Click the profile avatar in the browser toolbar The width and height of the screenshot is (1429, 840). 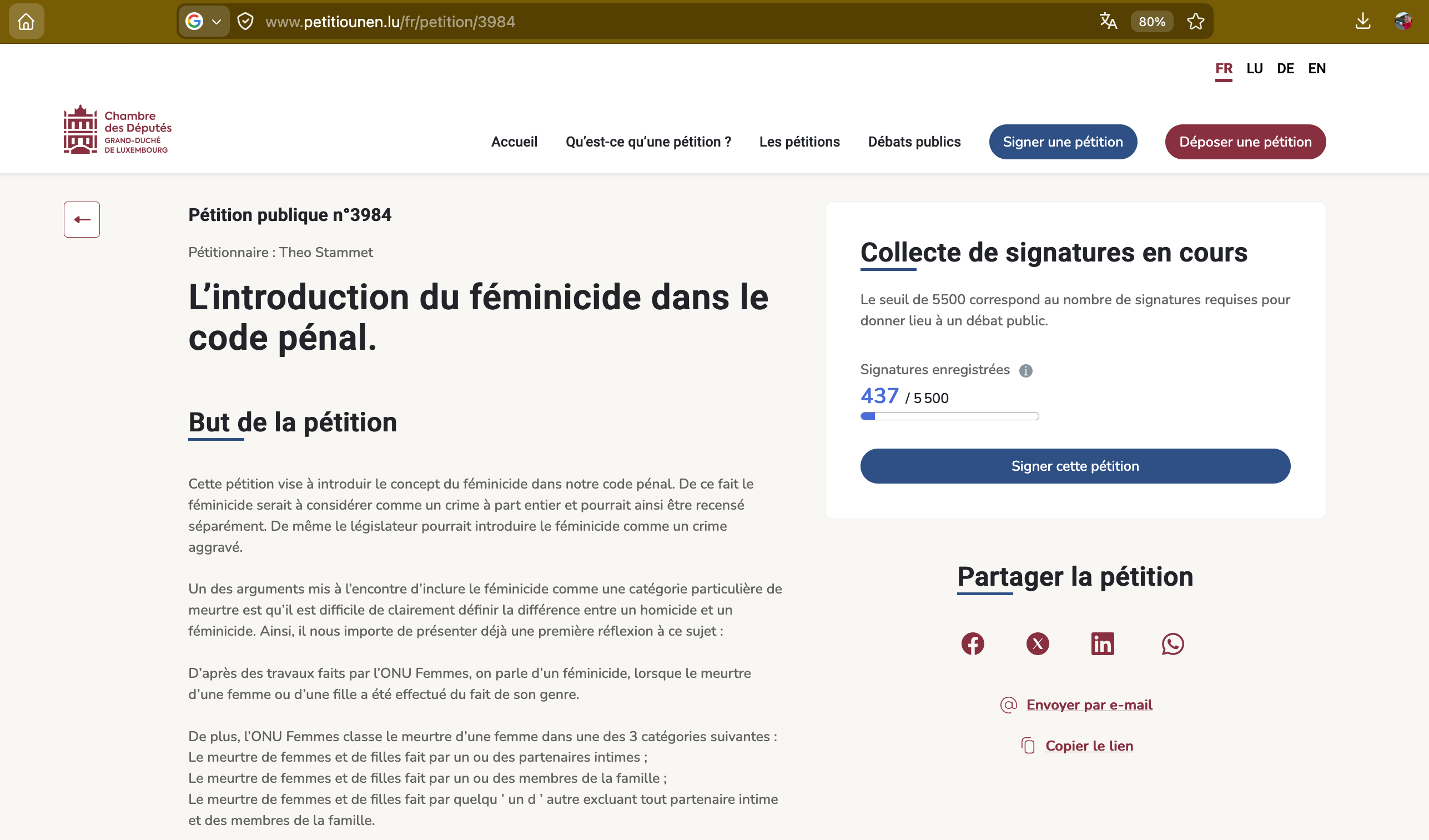tap(1403, 22)
